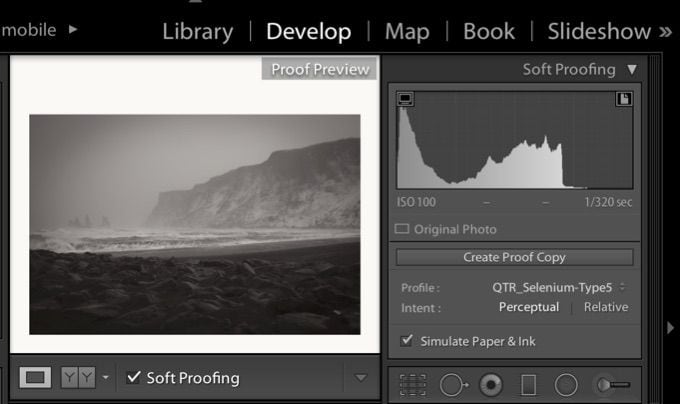Select the Spot Removal tool

coord(454,384)
